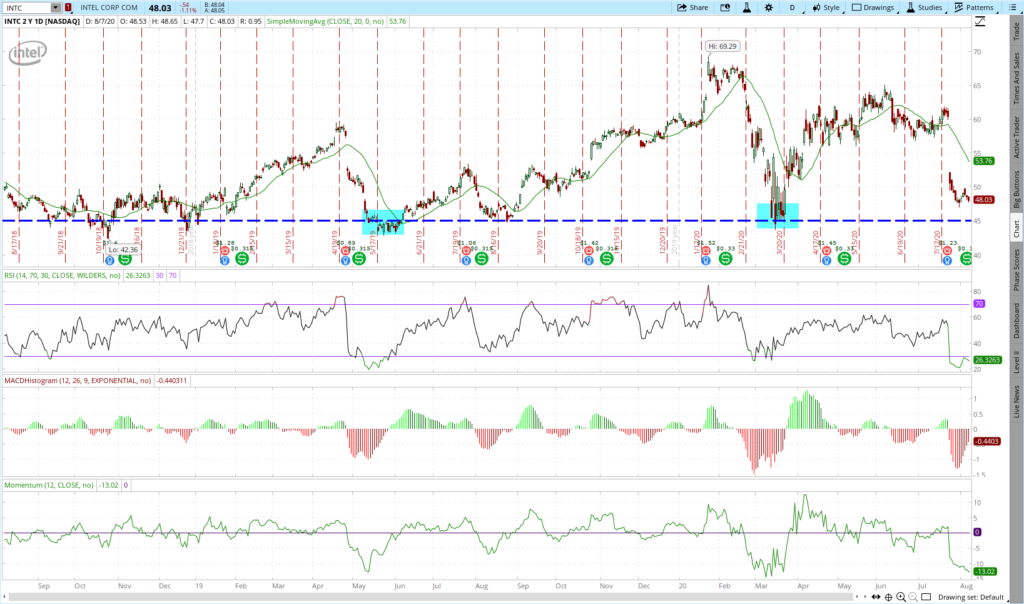
Task: Click the Lo: 42.36 price bubble
Action: 122,249
